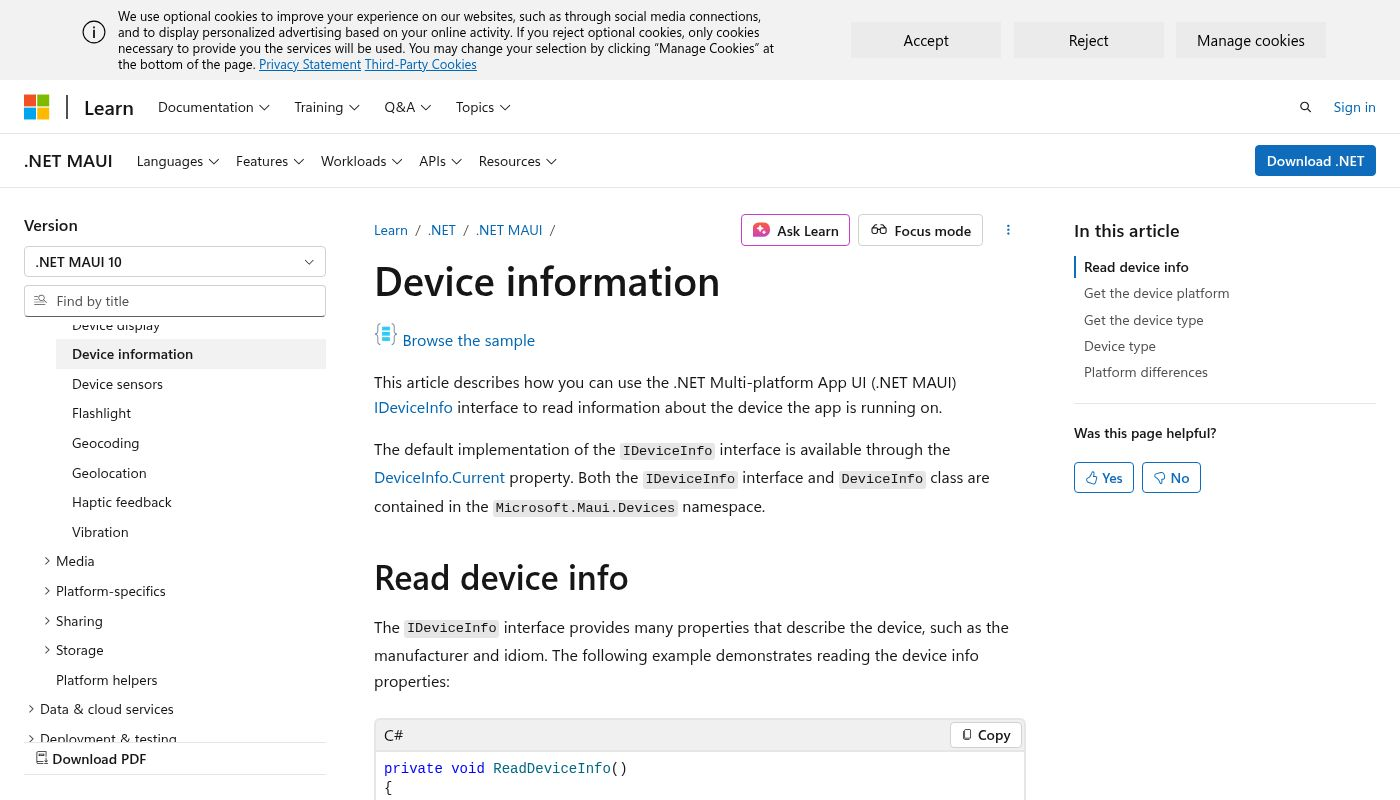
Task: Click the Download PDF icon in the sidebar
Action: (42, 758)
